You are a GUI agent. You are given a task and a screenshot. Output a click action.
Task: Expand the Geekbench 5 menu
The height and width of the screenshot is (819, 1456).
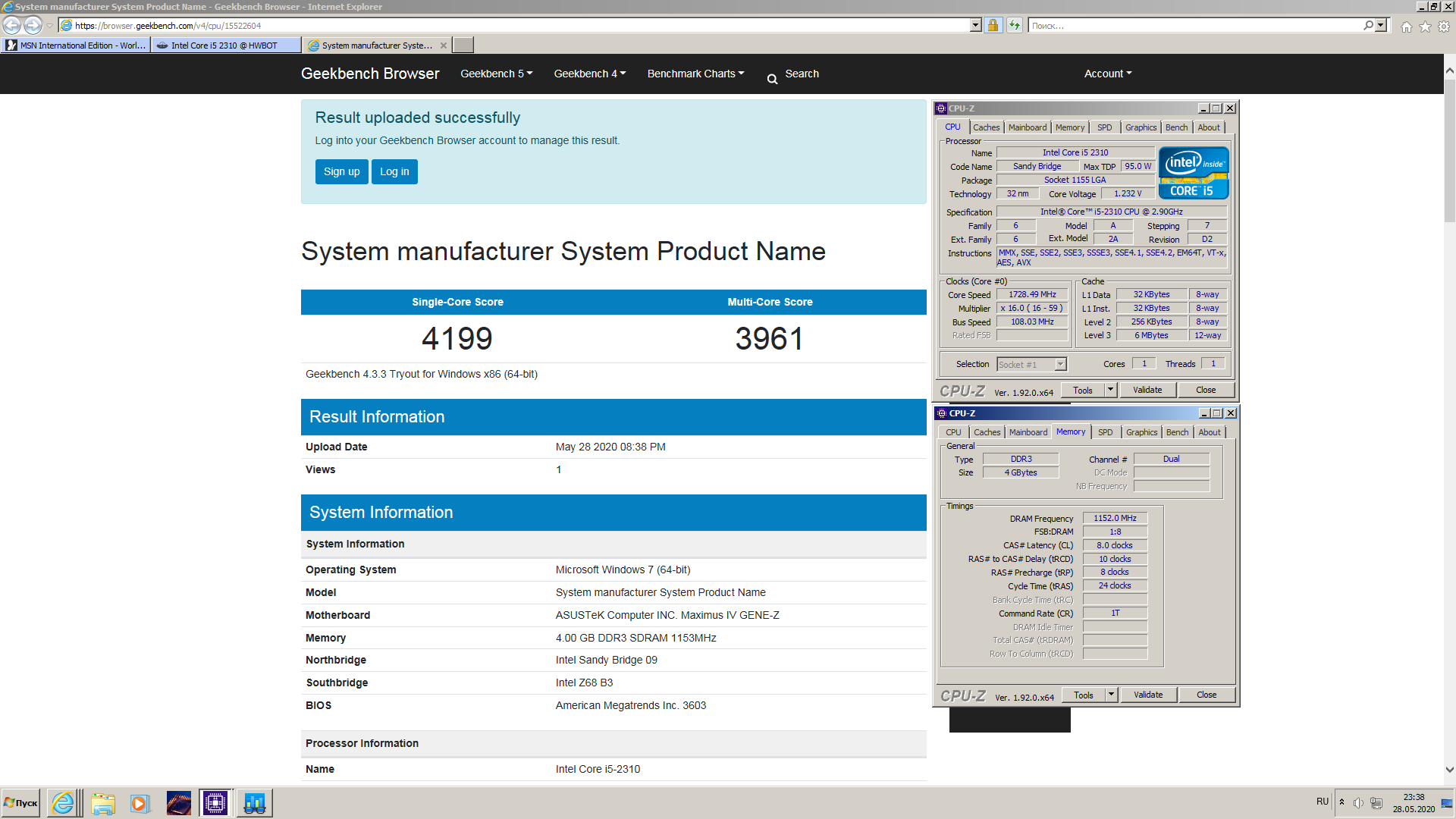497,74
